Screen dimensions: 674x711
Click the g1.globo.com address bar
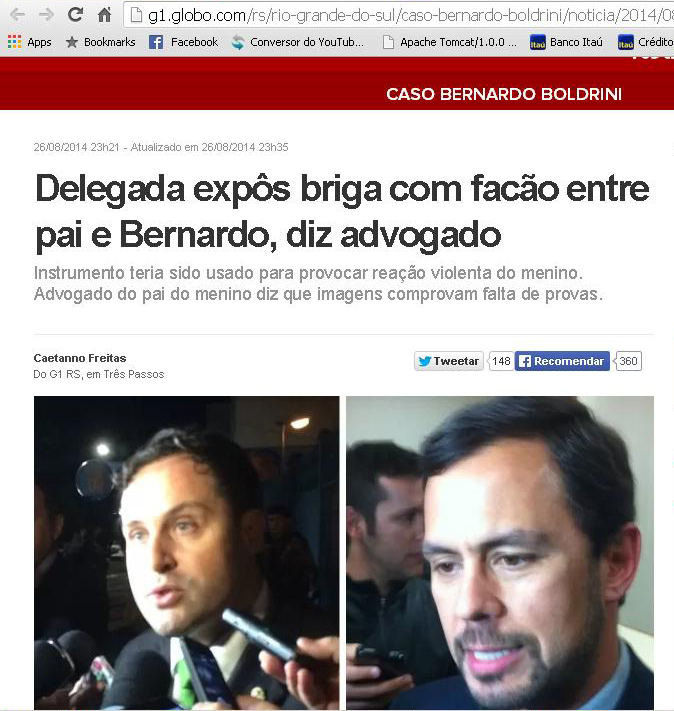tap(399, 15)
